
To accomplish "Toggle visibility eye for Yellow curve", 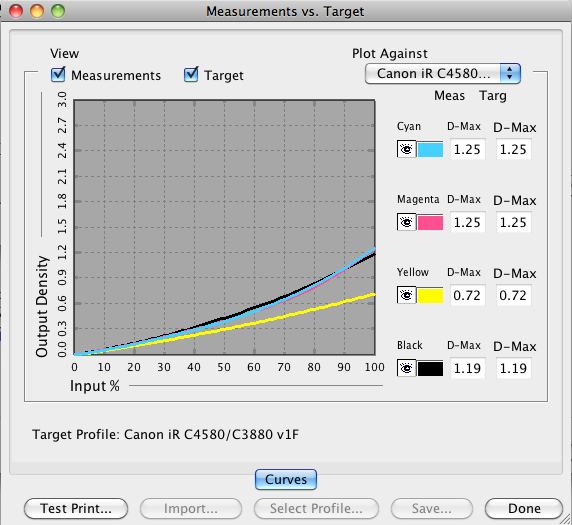I will (x=406, y=295).
